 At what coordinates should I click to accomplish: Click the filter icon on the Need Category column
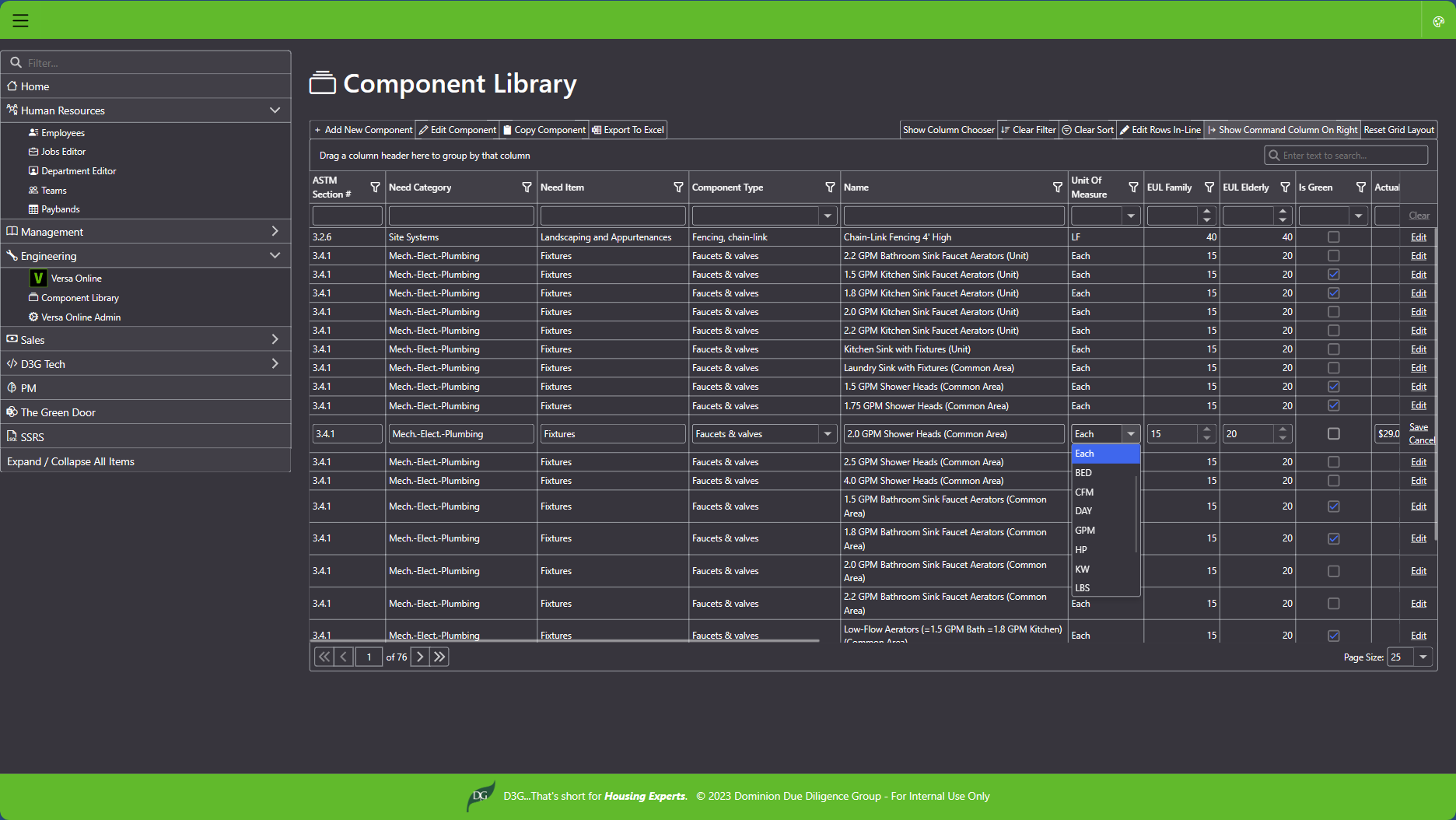tap(527, 187)
